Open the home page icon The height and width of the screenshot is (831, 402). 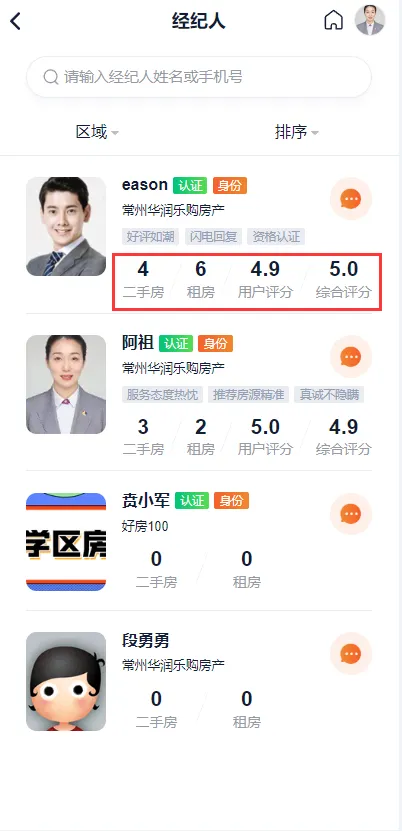333,21
